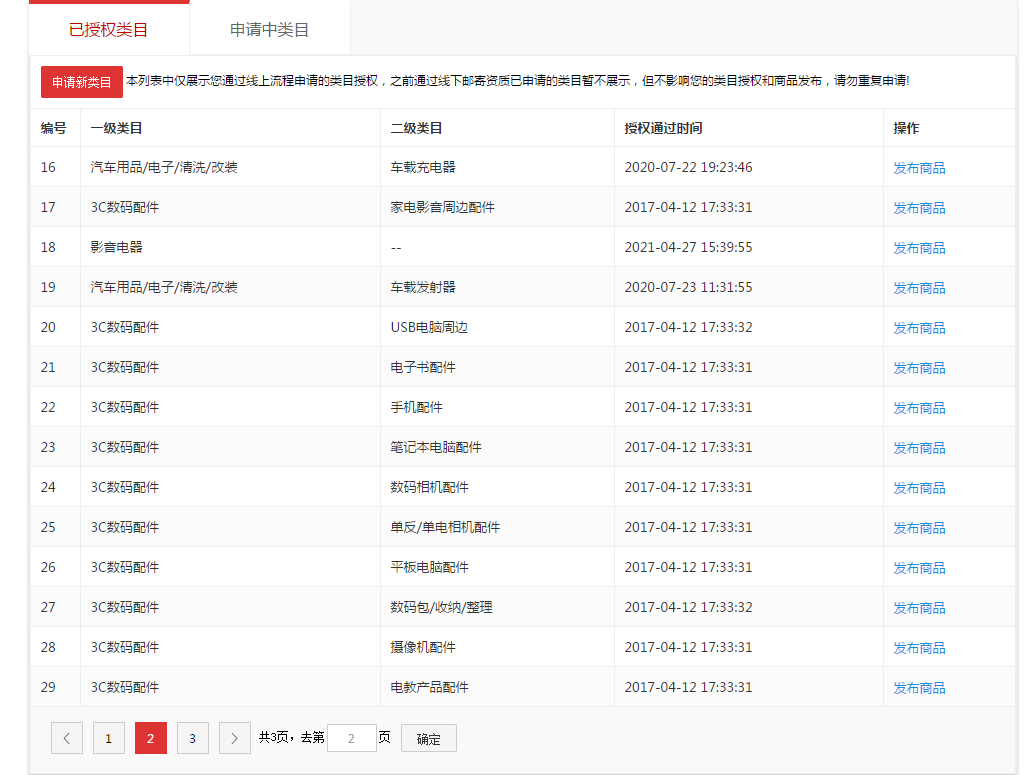Select the current page 2 button
The image size is (1025, 775).
pyautogui.click(x=150, y=738)
